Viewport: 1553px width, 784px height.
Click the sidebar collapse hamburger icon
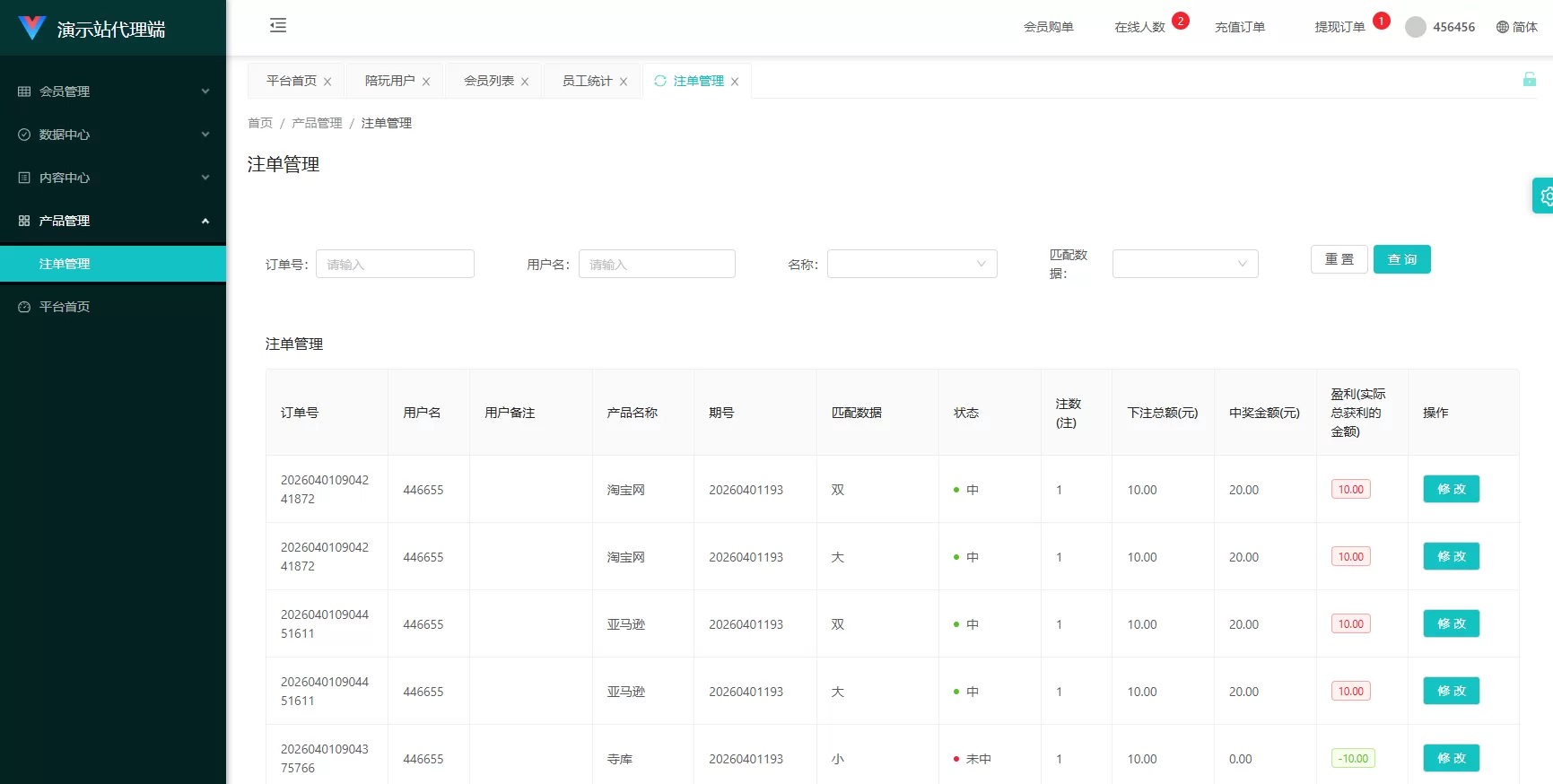point(278,26)
